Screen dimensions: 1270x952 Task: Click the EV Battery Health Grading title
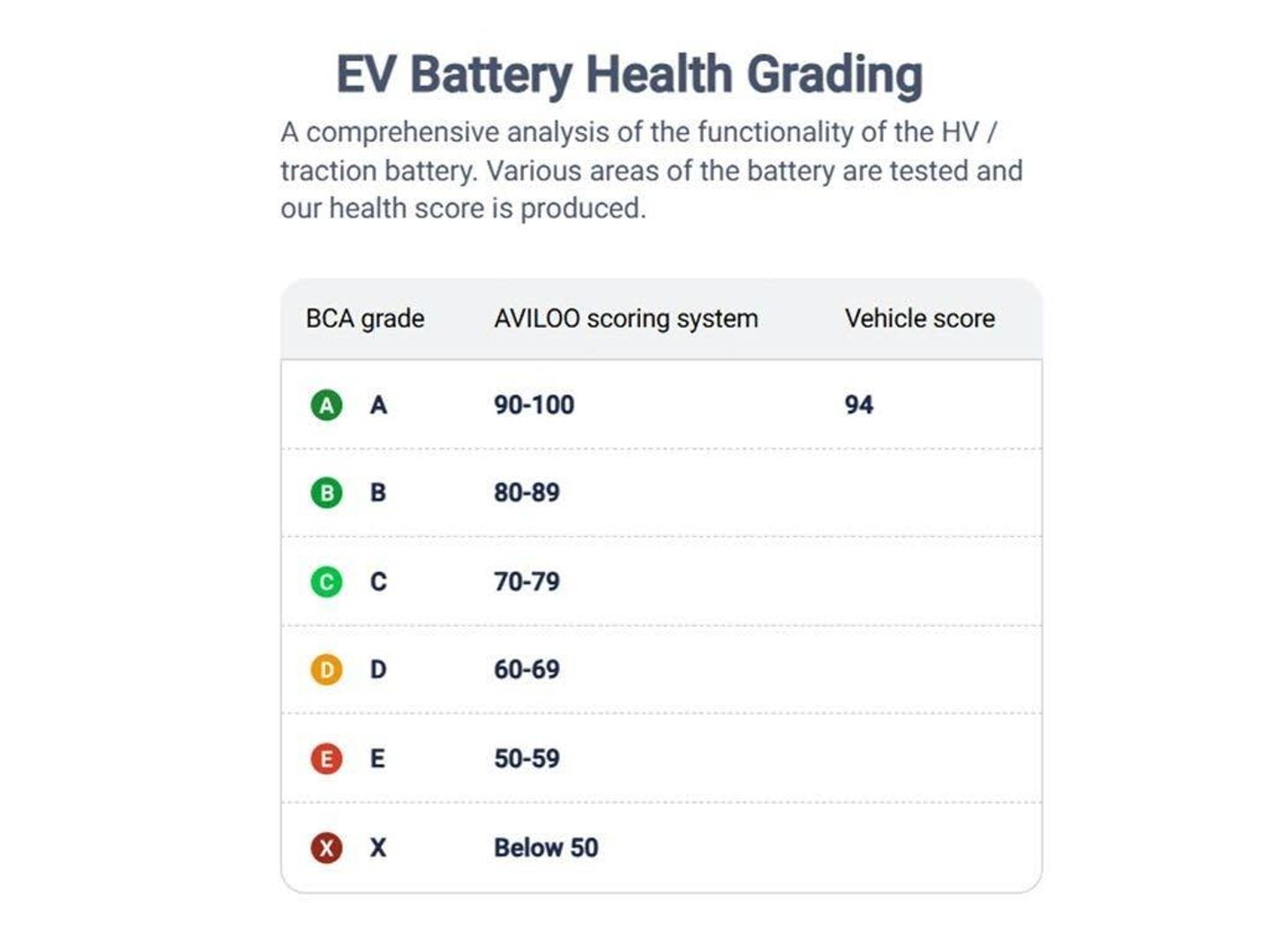click(630, 74)
